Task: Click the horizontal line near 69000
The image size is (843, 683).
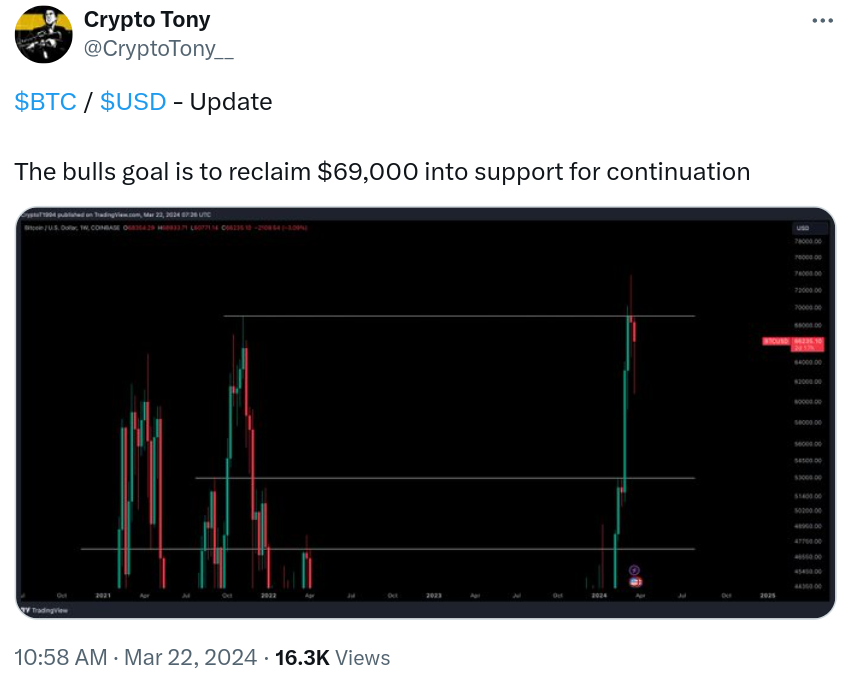Action: click(x=459, y=316)
